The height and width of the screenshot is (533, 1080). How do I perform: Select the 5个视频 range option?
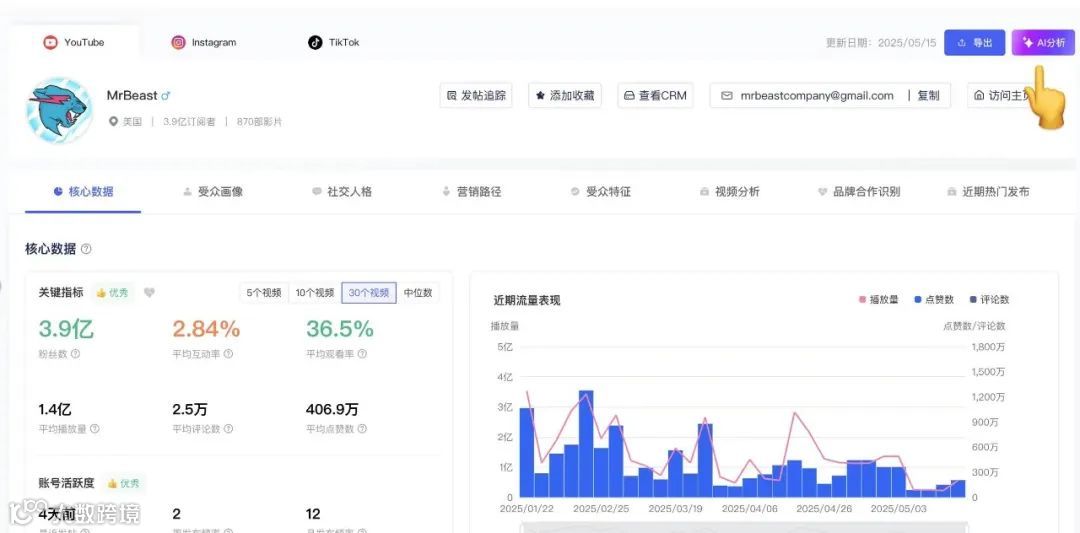point(264,293)
